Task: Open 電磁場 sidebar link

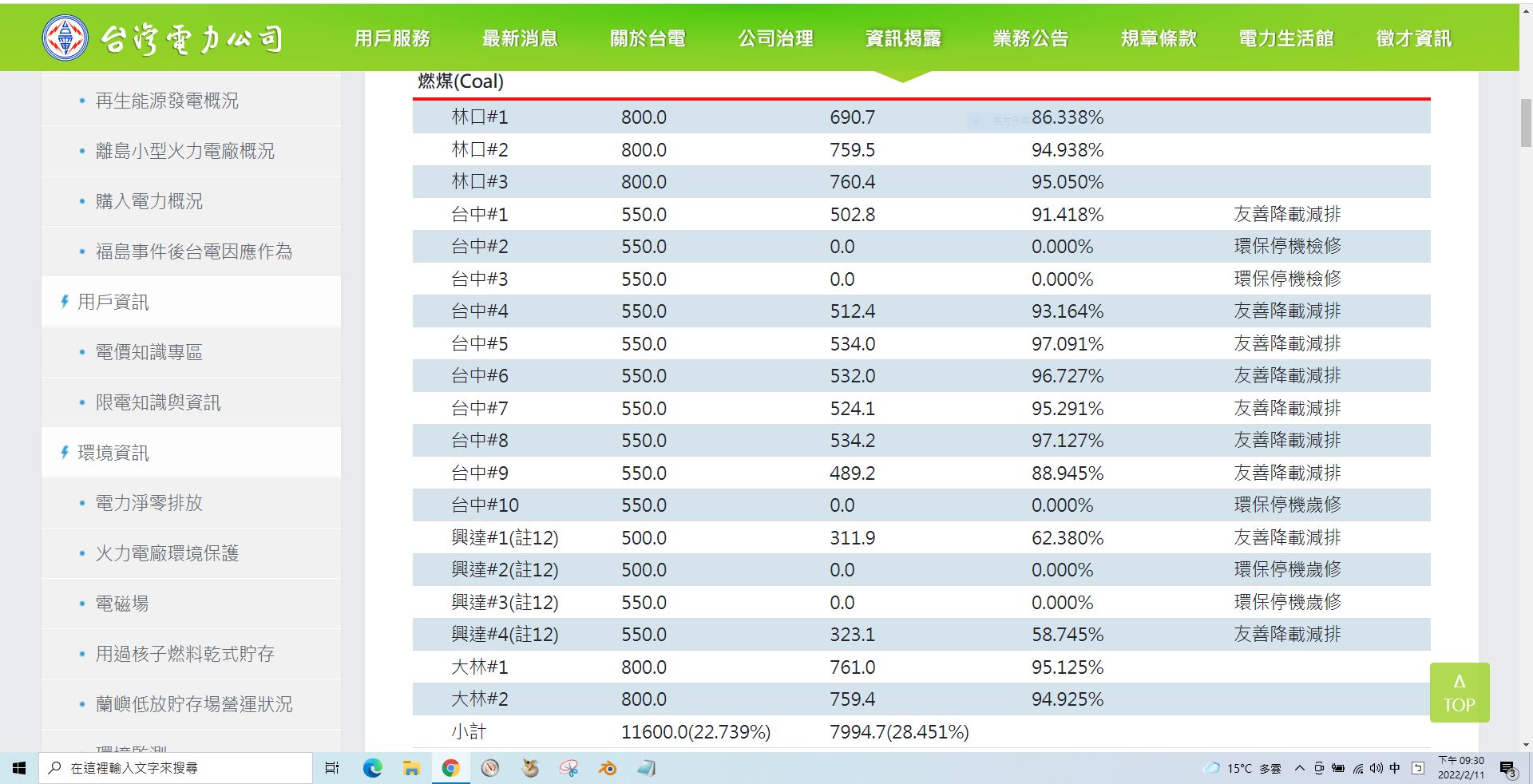Action: (x=122, y=604)
